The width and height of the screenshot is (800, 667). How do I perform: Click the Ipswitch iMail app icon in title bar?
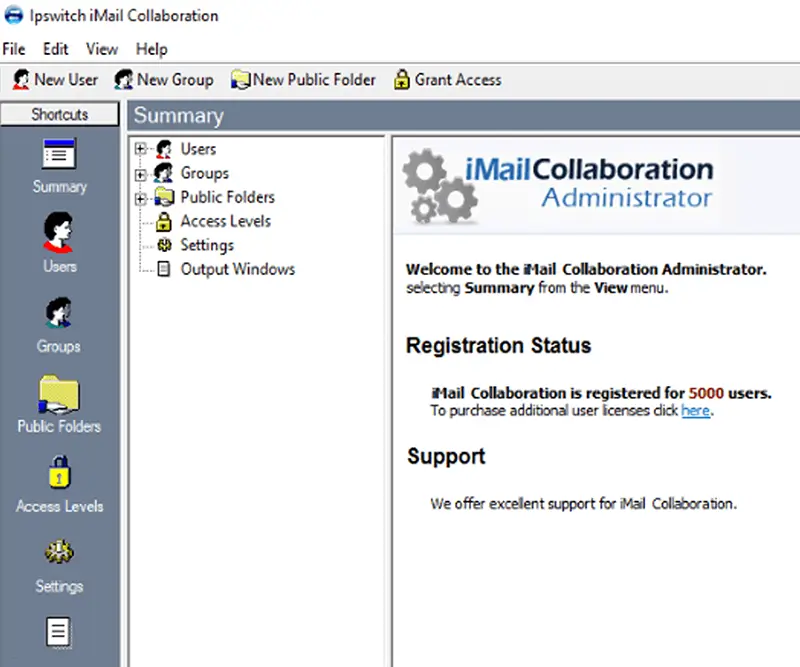tap(14, 15)
